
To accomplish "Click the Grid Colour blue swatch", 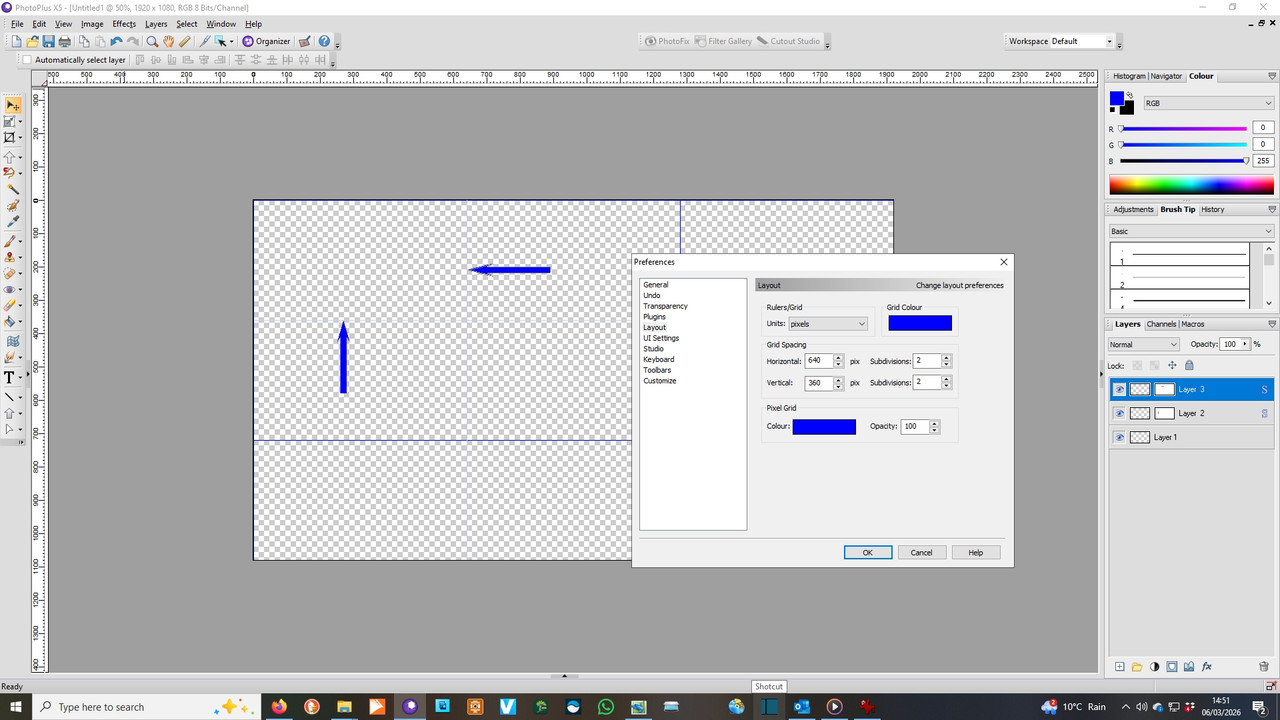I will 920,323.
